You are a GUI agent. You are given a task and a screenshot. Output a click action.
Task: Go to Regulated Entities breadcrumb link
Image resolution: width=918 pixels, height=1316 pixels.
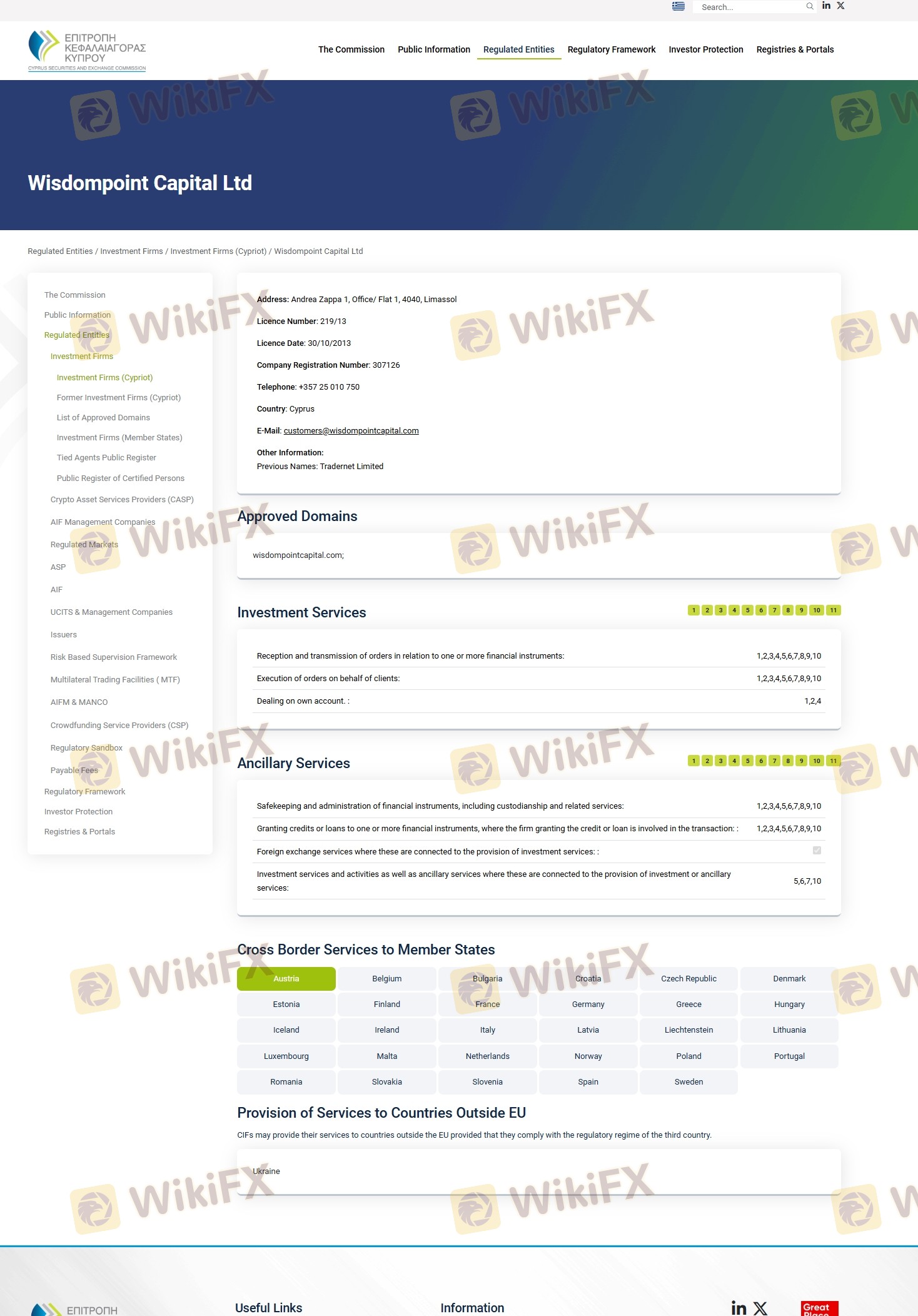(x=60, y=251)
